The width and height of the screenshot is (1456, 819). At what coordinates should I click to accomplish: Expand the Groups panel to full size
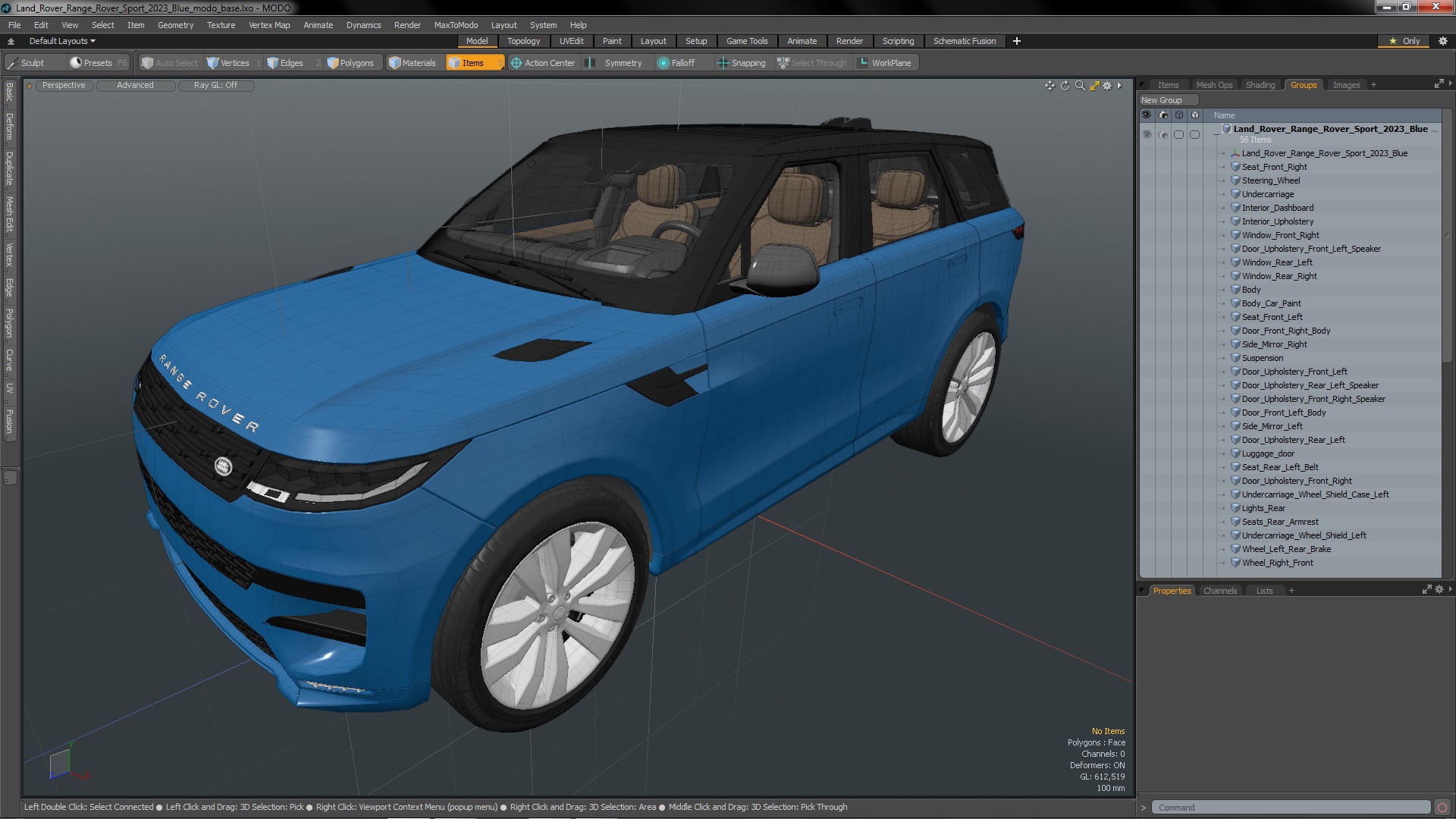pyautogui.click(x=1439, y=84)
